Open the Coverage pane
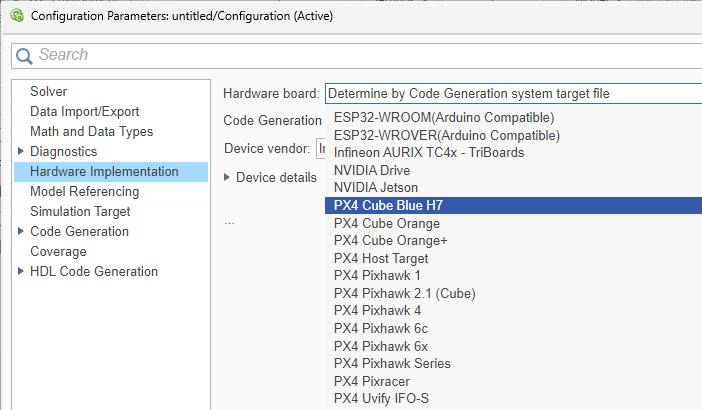Screen dimensions: 702x410 click(x=58, y=251)
